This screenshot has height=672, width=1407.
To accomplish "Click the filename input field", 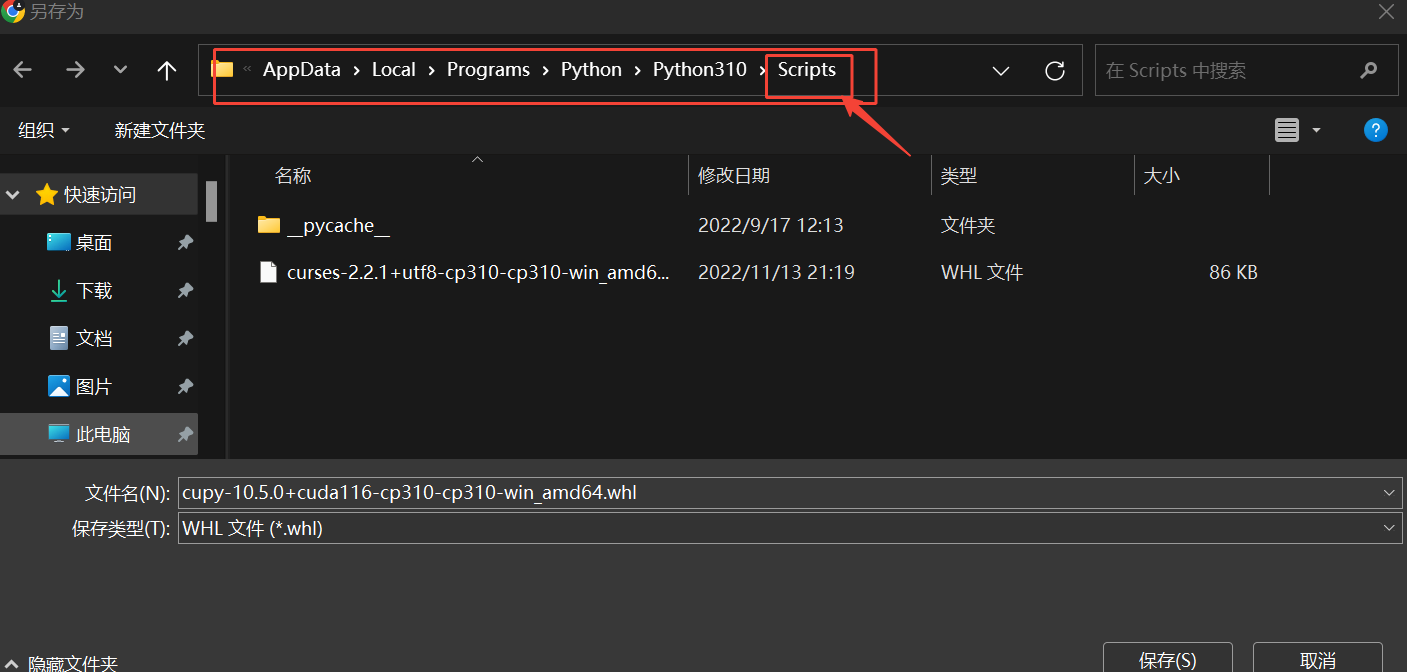I will (700, 492).
